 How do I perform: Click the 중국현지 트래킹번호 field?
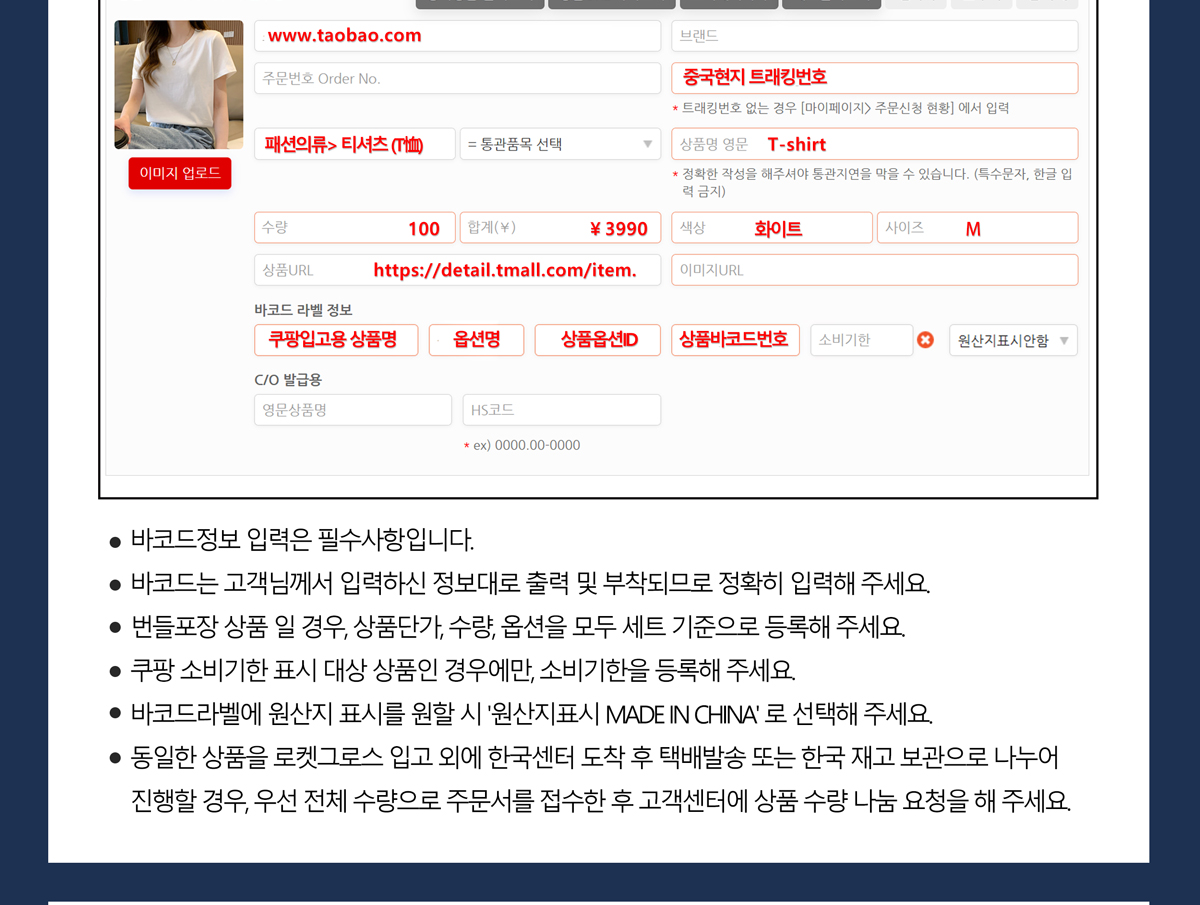click(x=874, y=78)
